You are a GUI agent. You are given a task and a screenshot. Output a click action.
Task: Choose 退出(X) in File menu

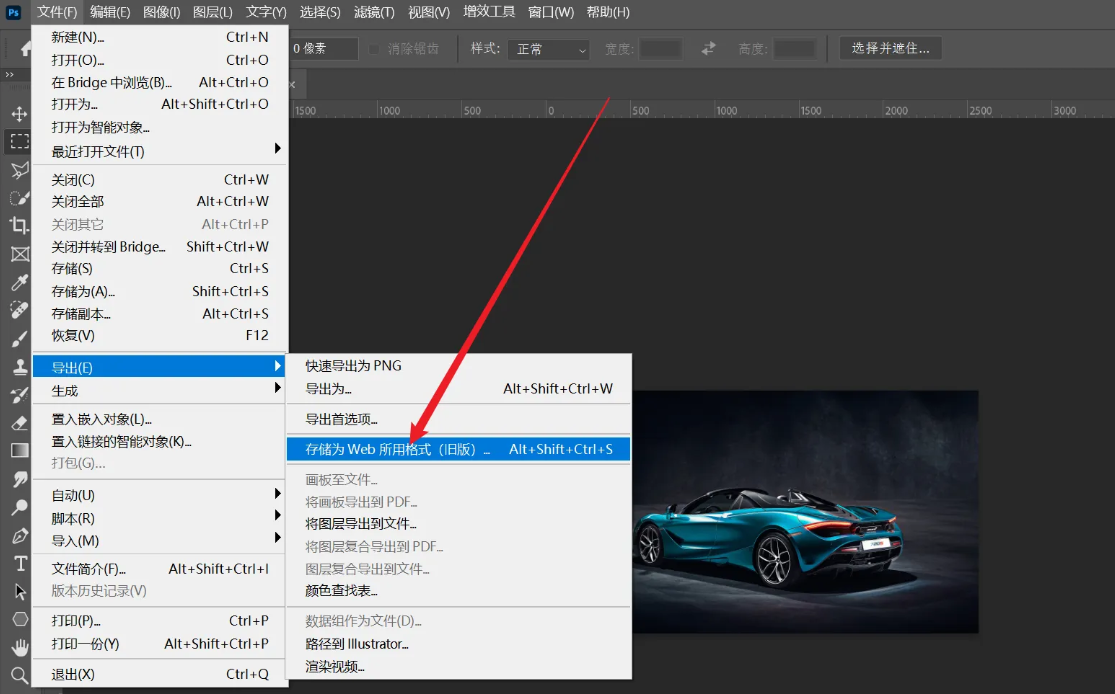point(161,674)
